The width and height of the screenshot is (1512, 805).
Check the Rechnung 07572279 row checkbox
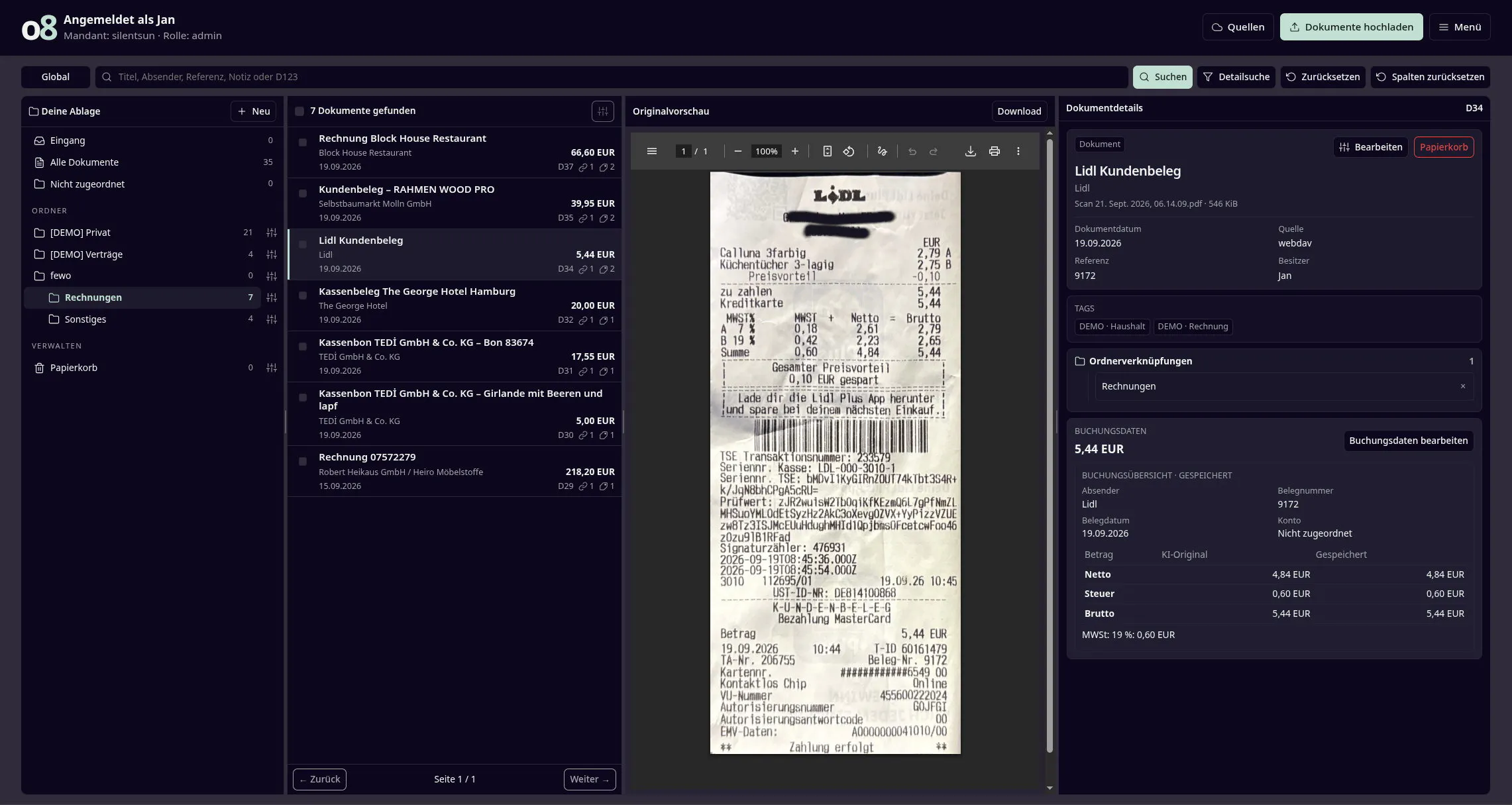click(303, 461)
